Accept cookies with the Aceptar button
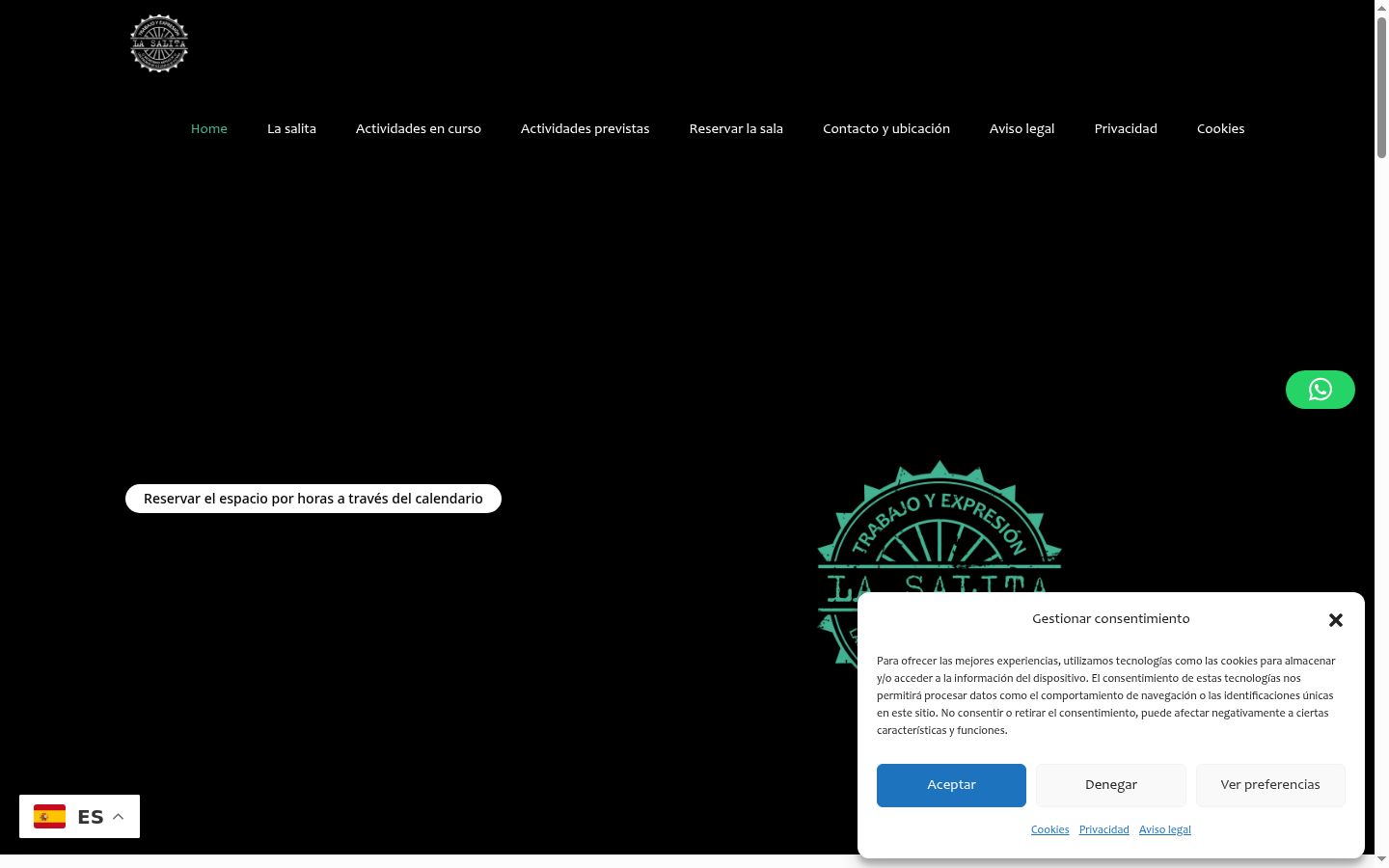Screen dimensions: 1389x868 click(951, 785)
